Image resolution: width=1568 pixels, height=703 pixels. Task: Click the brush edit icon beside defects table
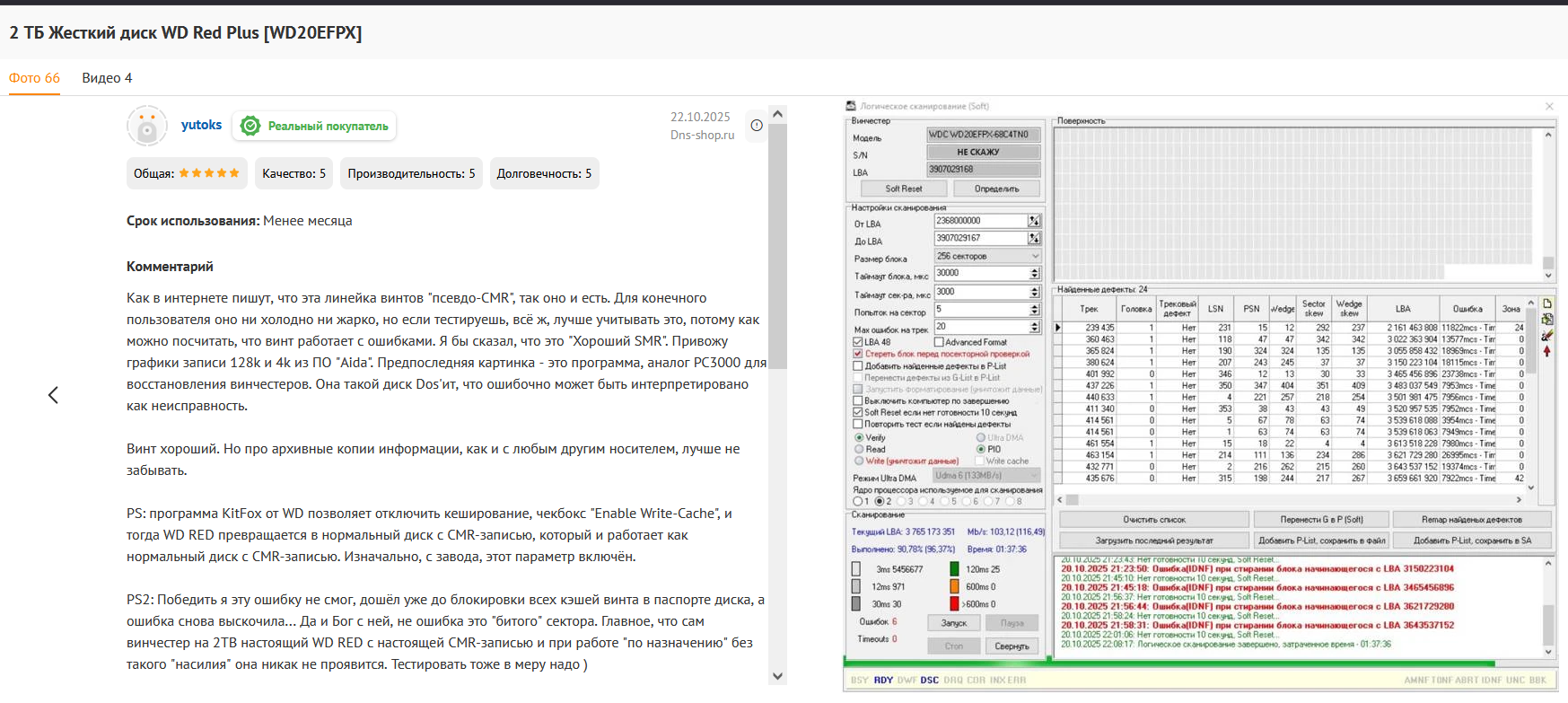[x=1546, y=335]
